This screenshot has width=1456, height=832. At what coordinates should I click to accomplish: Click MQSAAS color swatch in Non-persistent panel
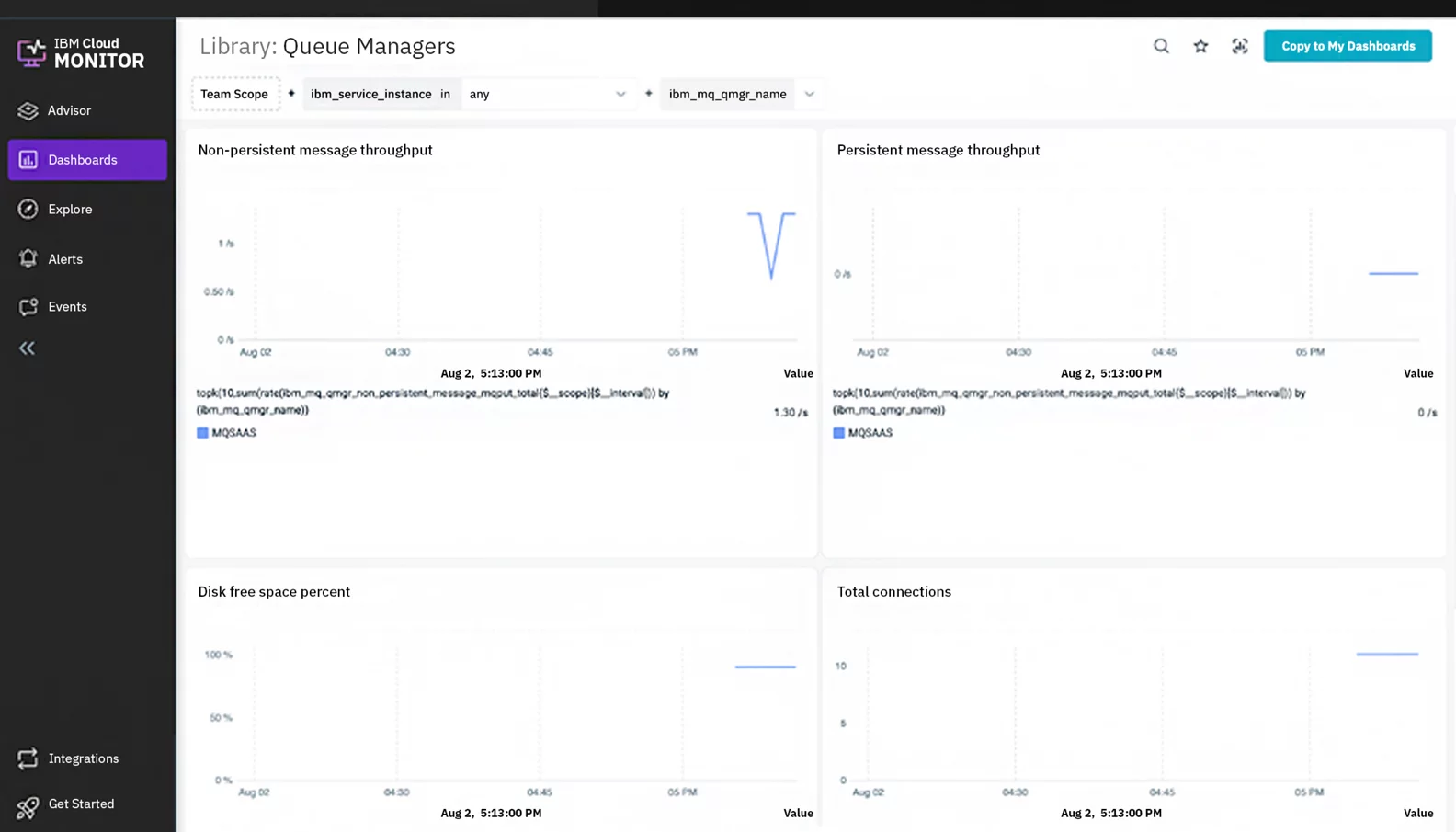(x=202, y=433)
